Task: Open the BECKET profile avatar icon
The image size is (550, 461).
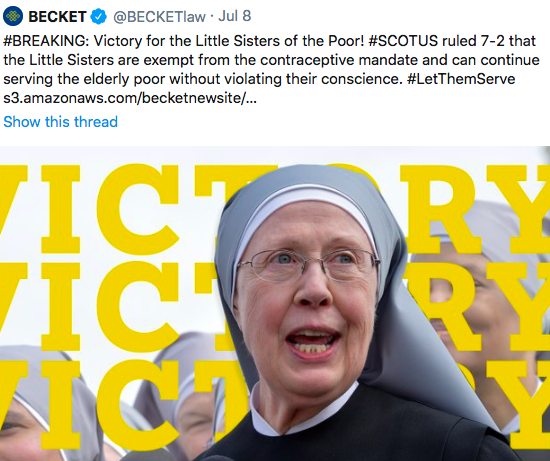Action: click(x=13, y=16)
